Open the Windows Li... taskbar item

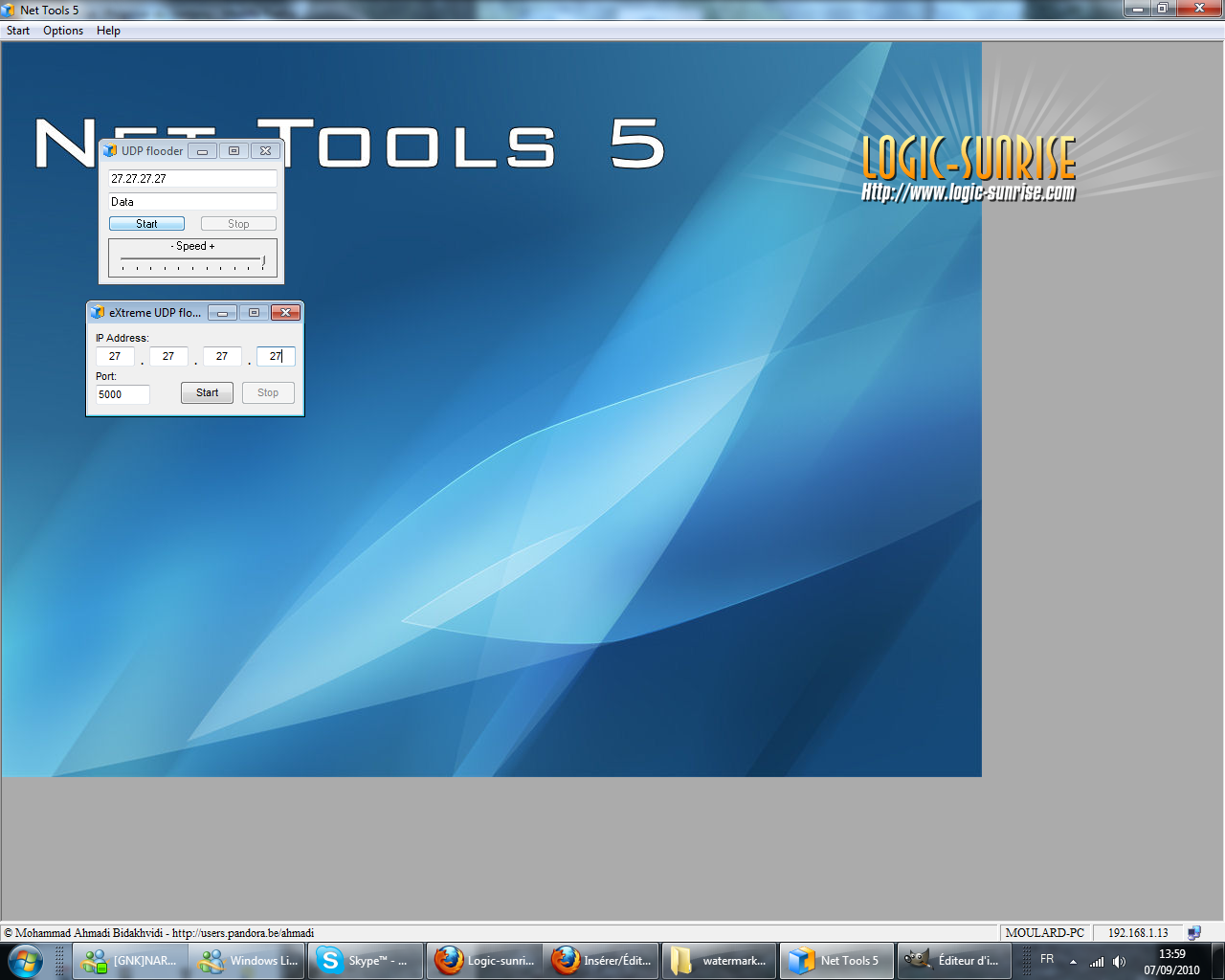(247, 961)
